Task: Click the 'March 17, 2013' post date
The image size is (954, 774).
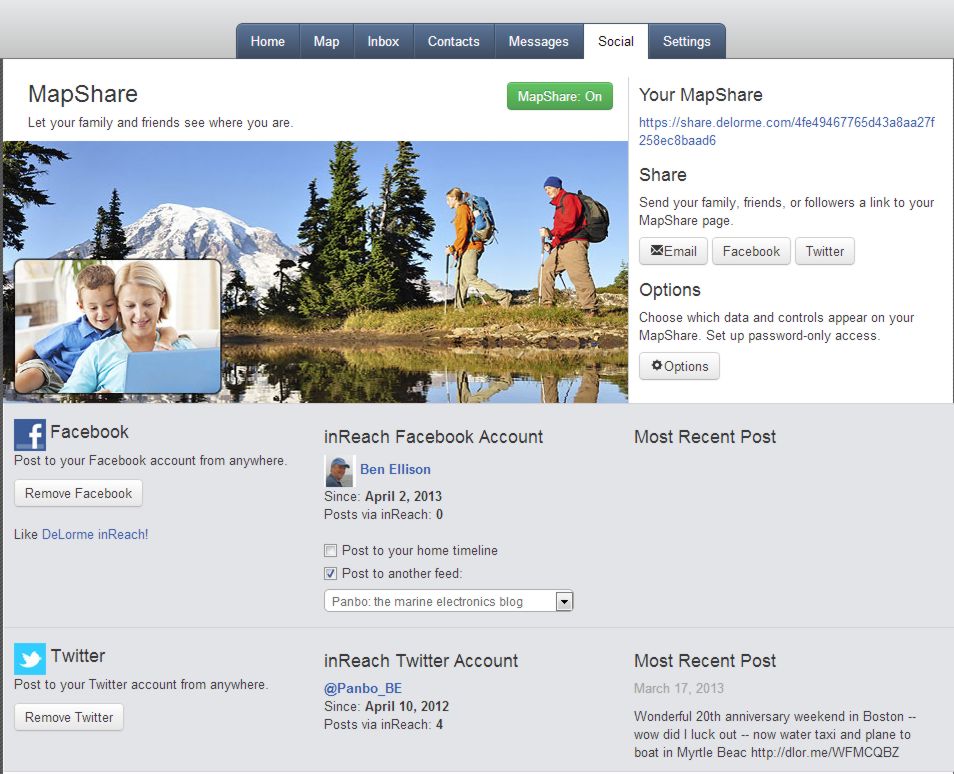Action: 679,688
